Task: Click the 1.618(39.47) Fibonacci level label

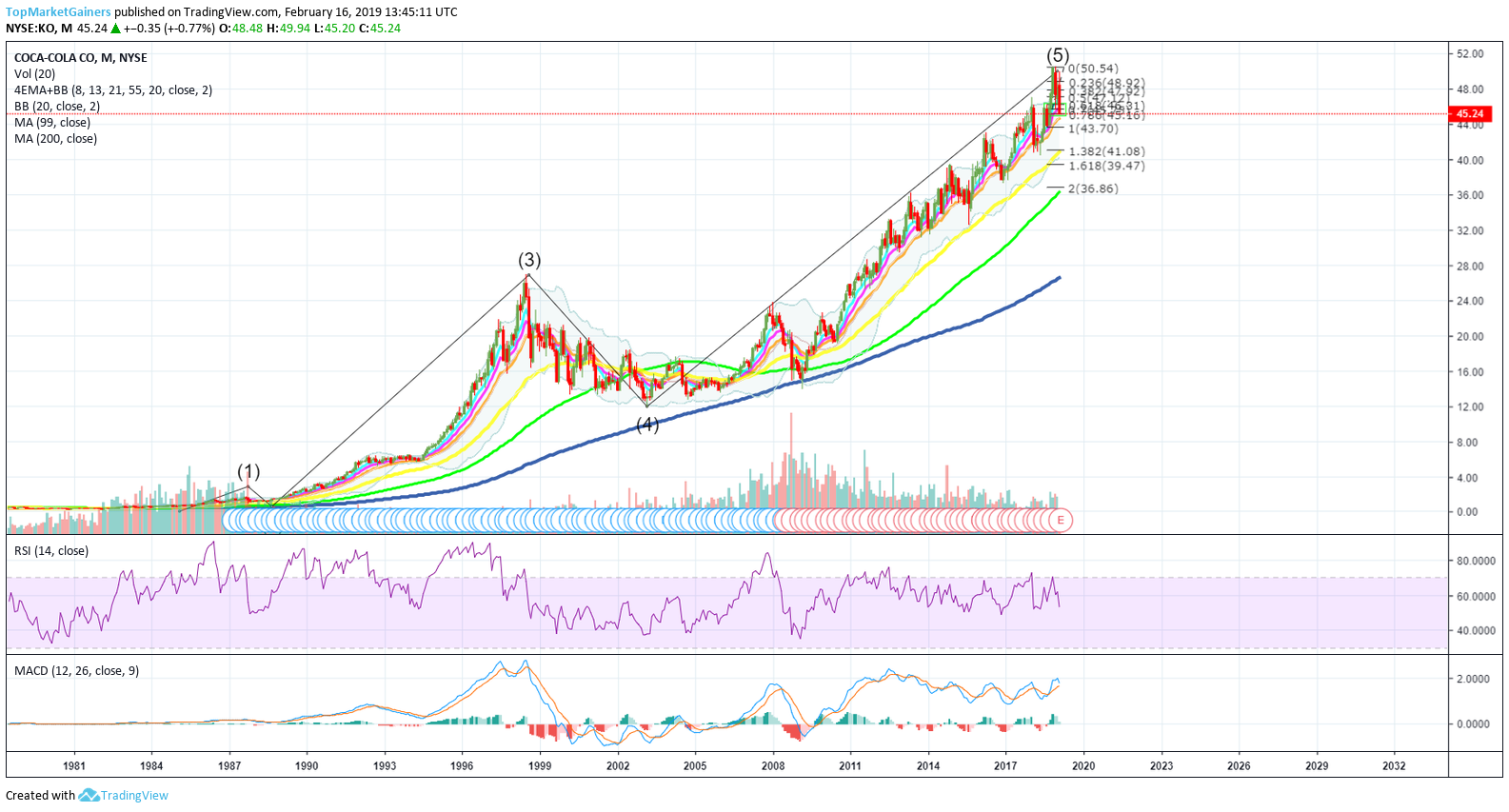Action: [1106, 166]
